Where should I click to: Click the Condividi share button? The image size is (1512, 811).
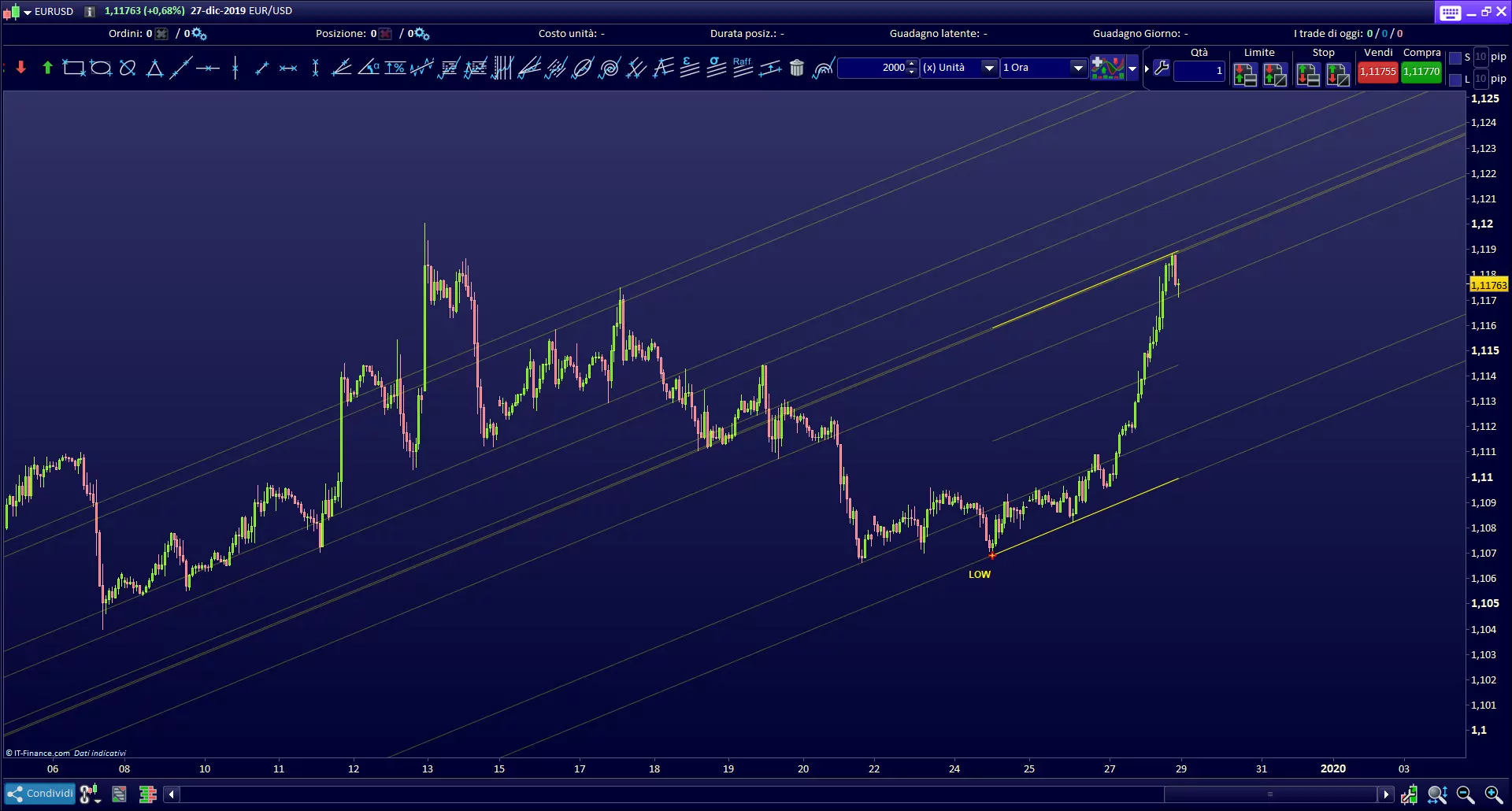pos(40,794)
